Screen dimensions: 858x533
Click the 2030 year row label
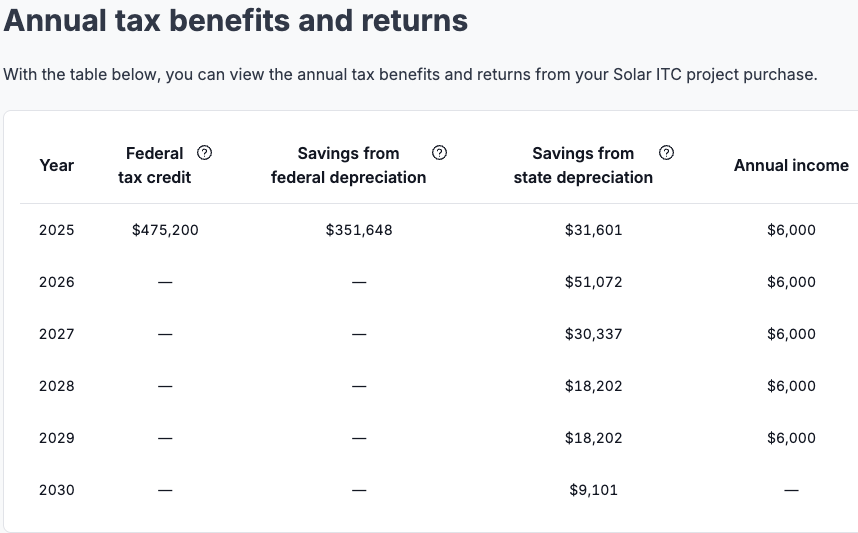click(x=57, y=490)
